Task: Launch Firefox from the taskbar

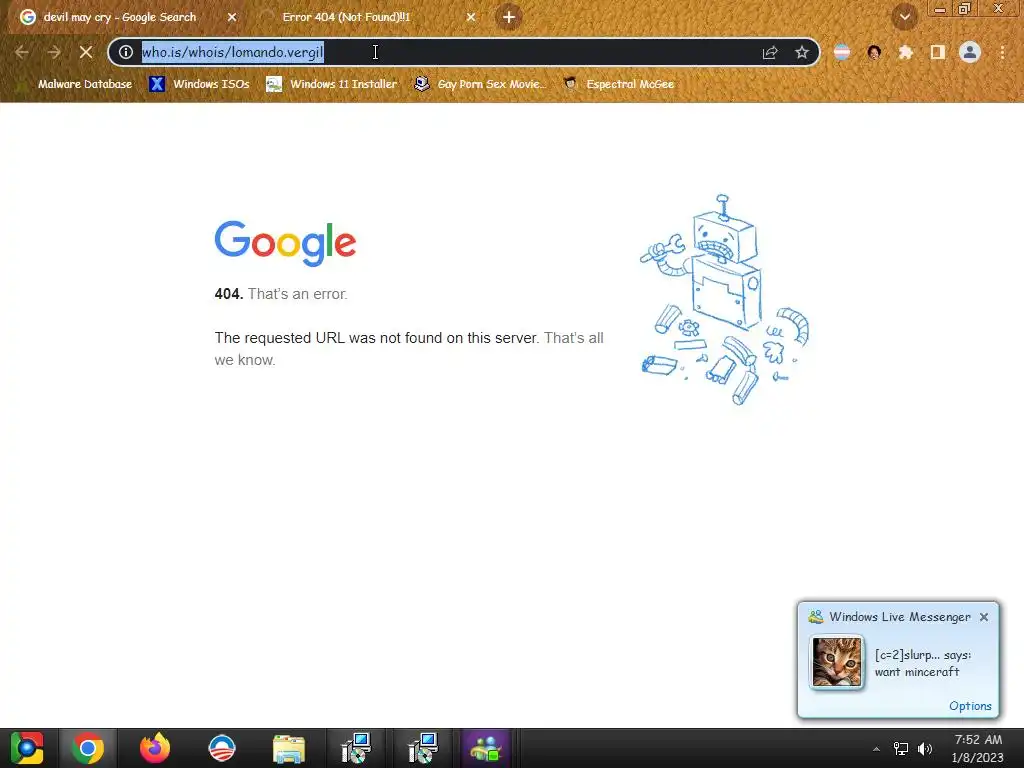Action: tap(155, 748)
